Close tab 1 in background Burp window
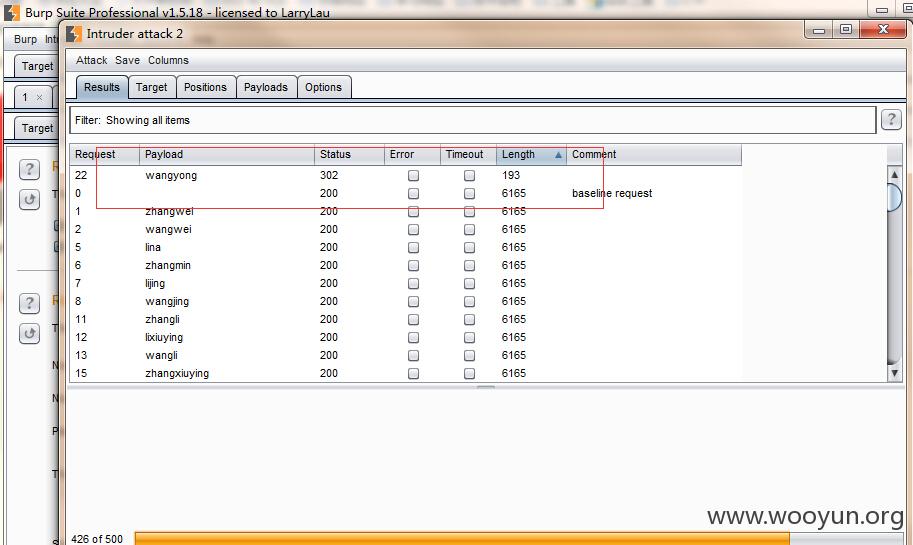This screenshot has width=913, height=545. pyautogui.click(x=40, y=97)
